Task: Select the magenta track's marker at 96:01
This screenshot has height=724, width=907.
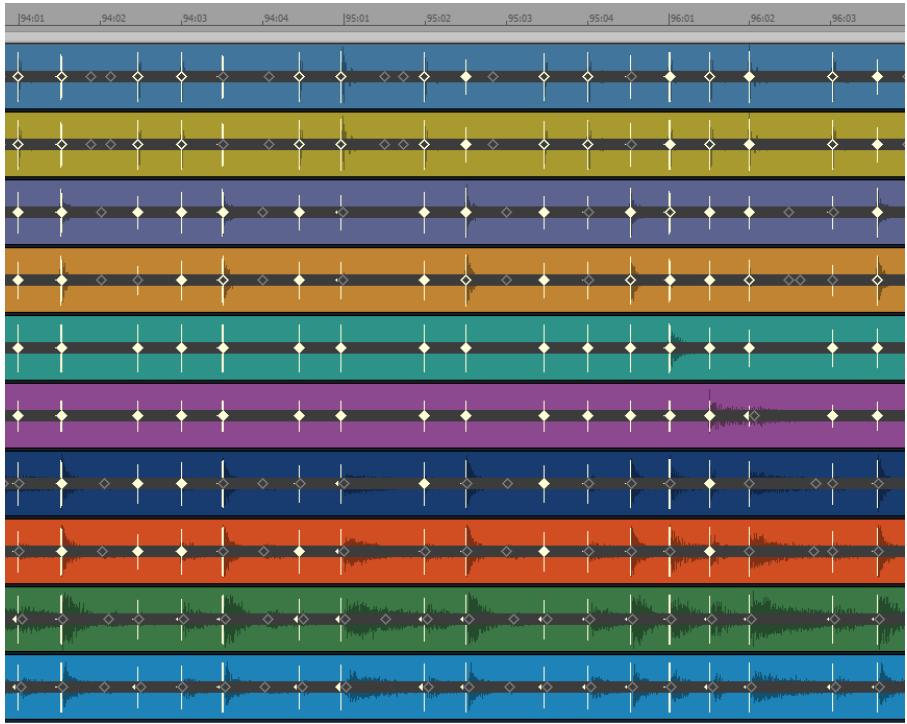Action: coord(670,416)
